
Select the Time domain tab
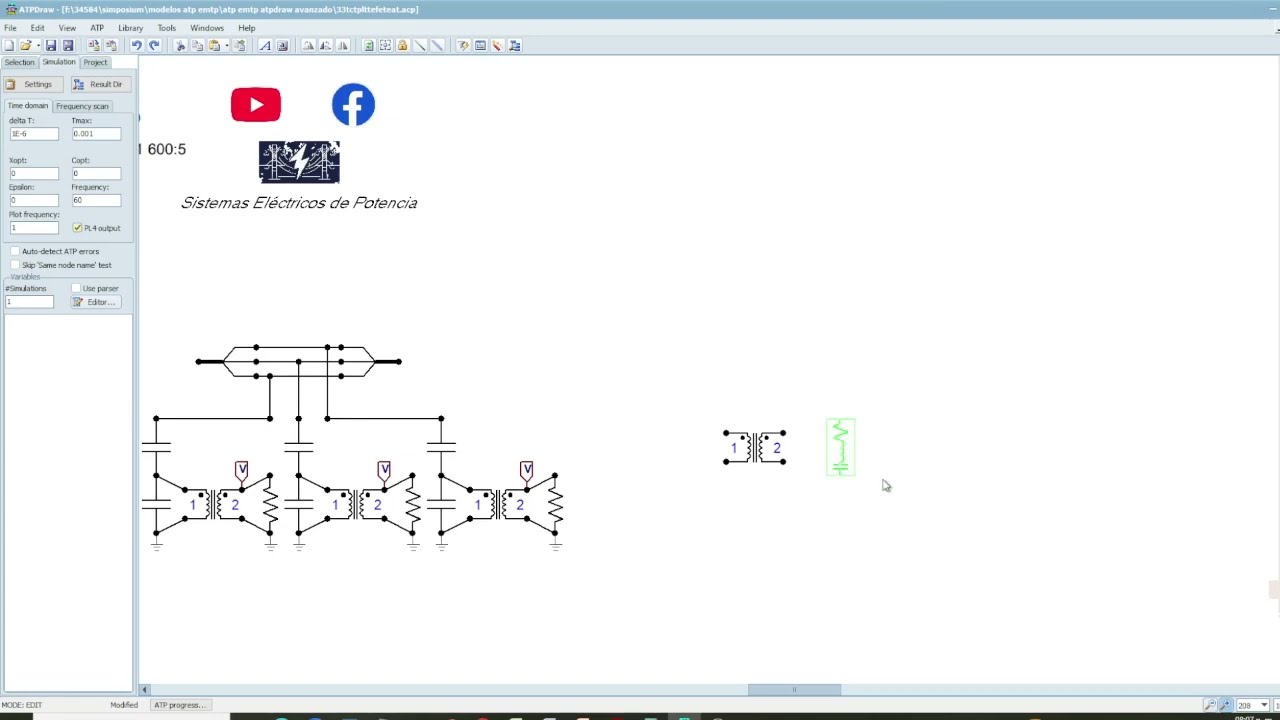coord(27,106)
